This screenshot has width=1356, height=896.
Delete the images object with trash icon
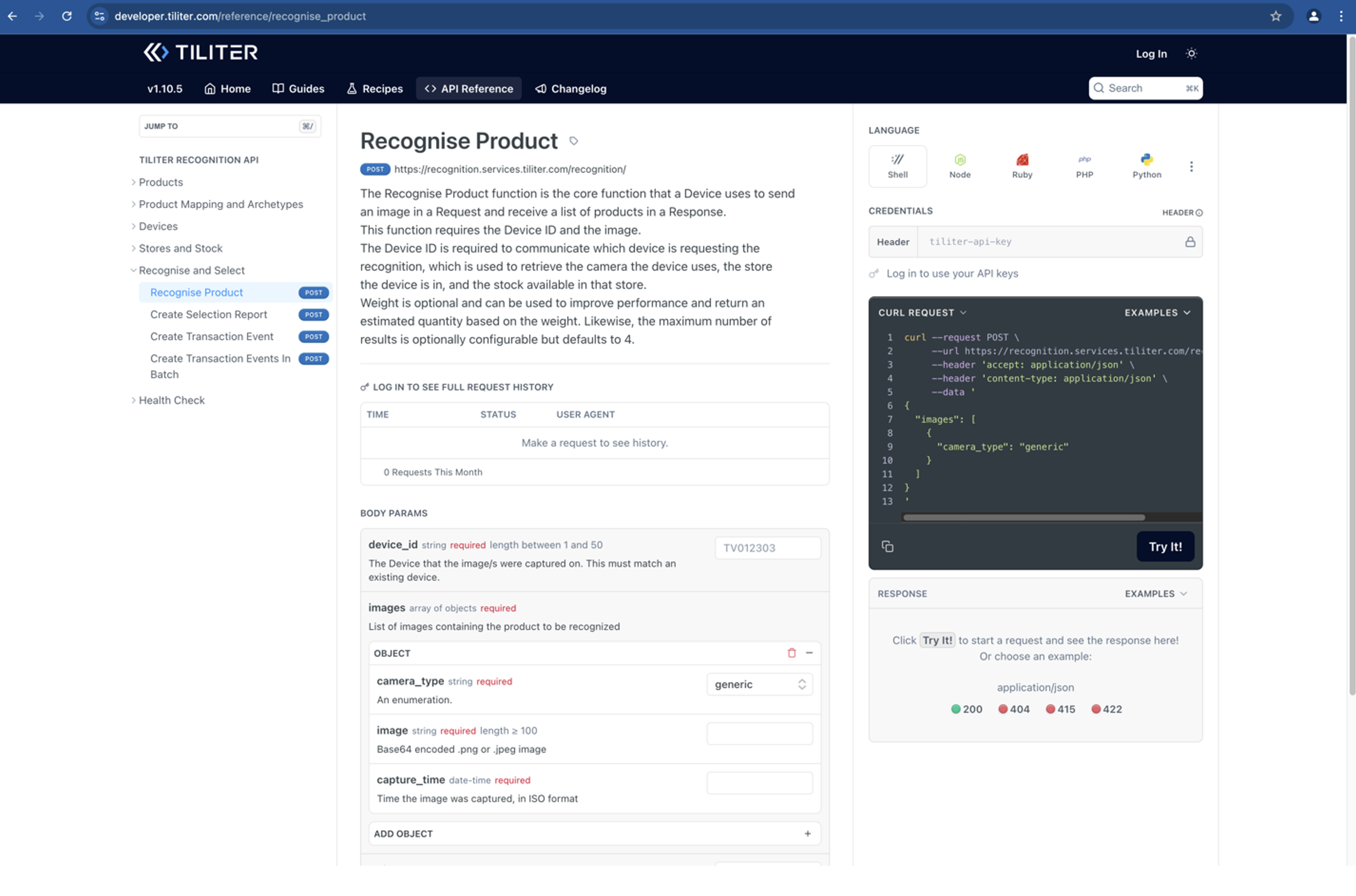792,653
